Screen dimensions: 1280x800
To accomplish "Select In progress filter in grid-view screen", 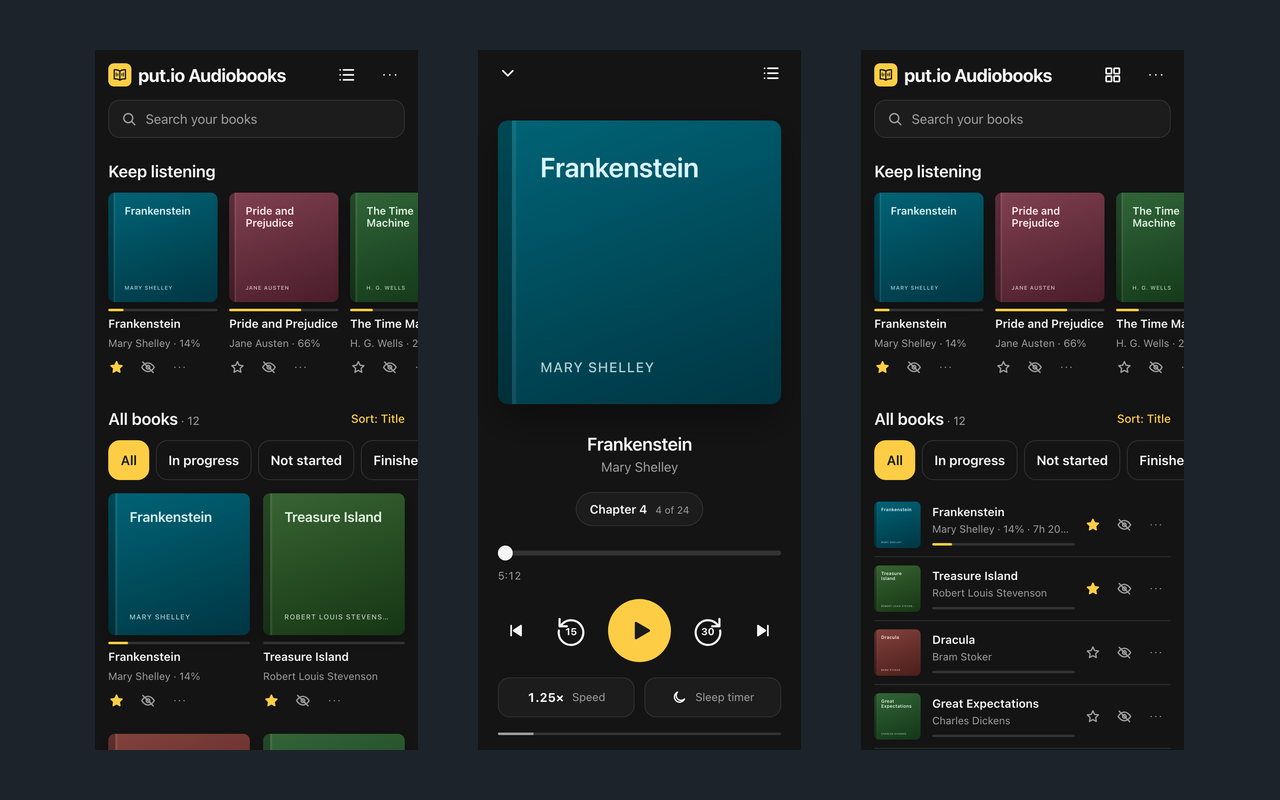I will 203,460.
